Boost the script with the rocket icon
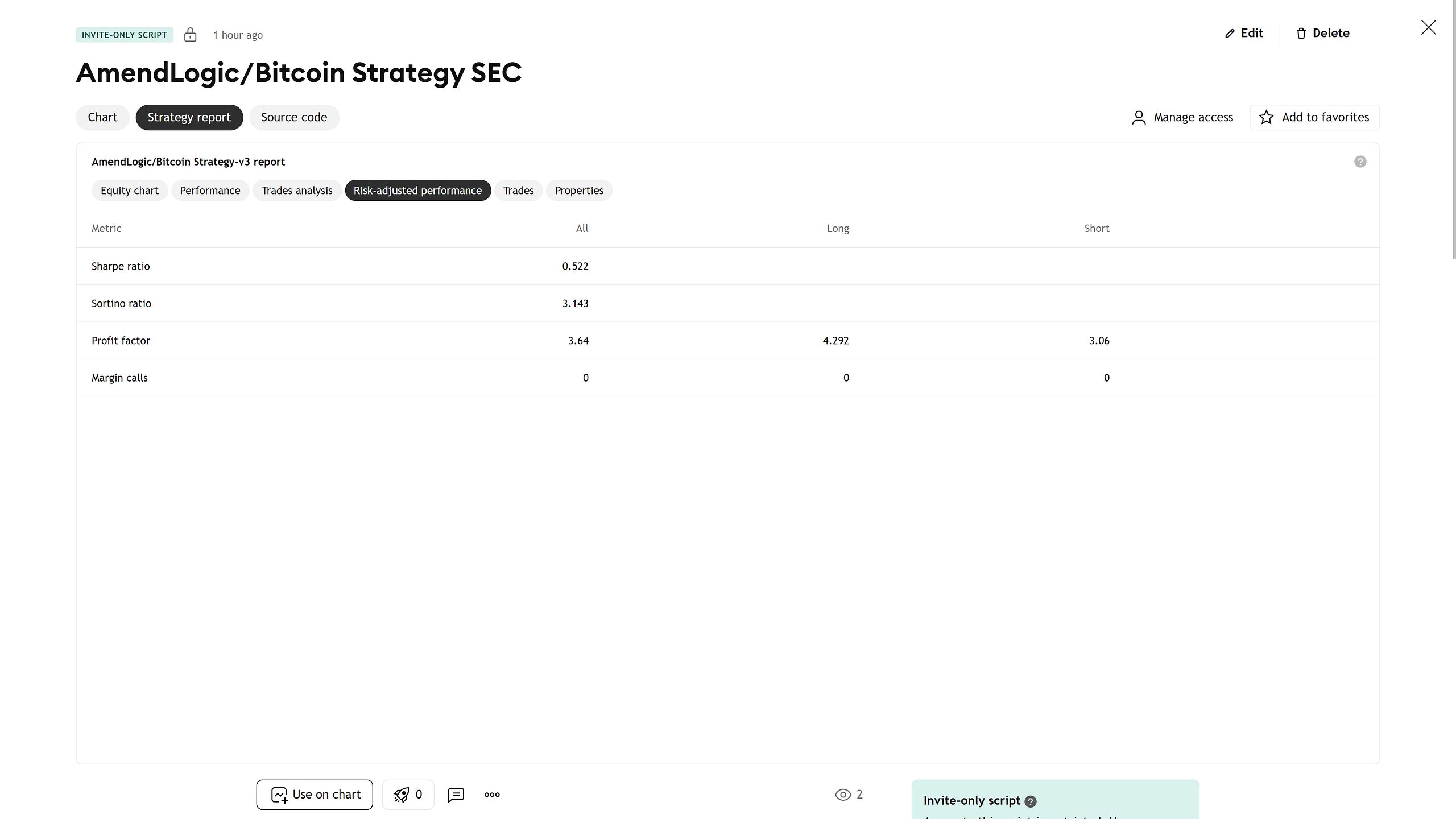The image size is (1456, 819). coord(402,795)
